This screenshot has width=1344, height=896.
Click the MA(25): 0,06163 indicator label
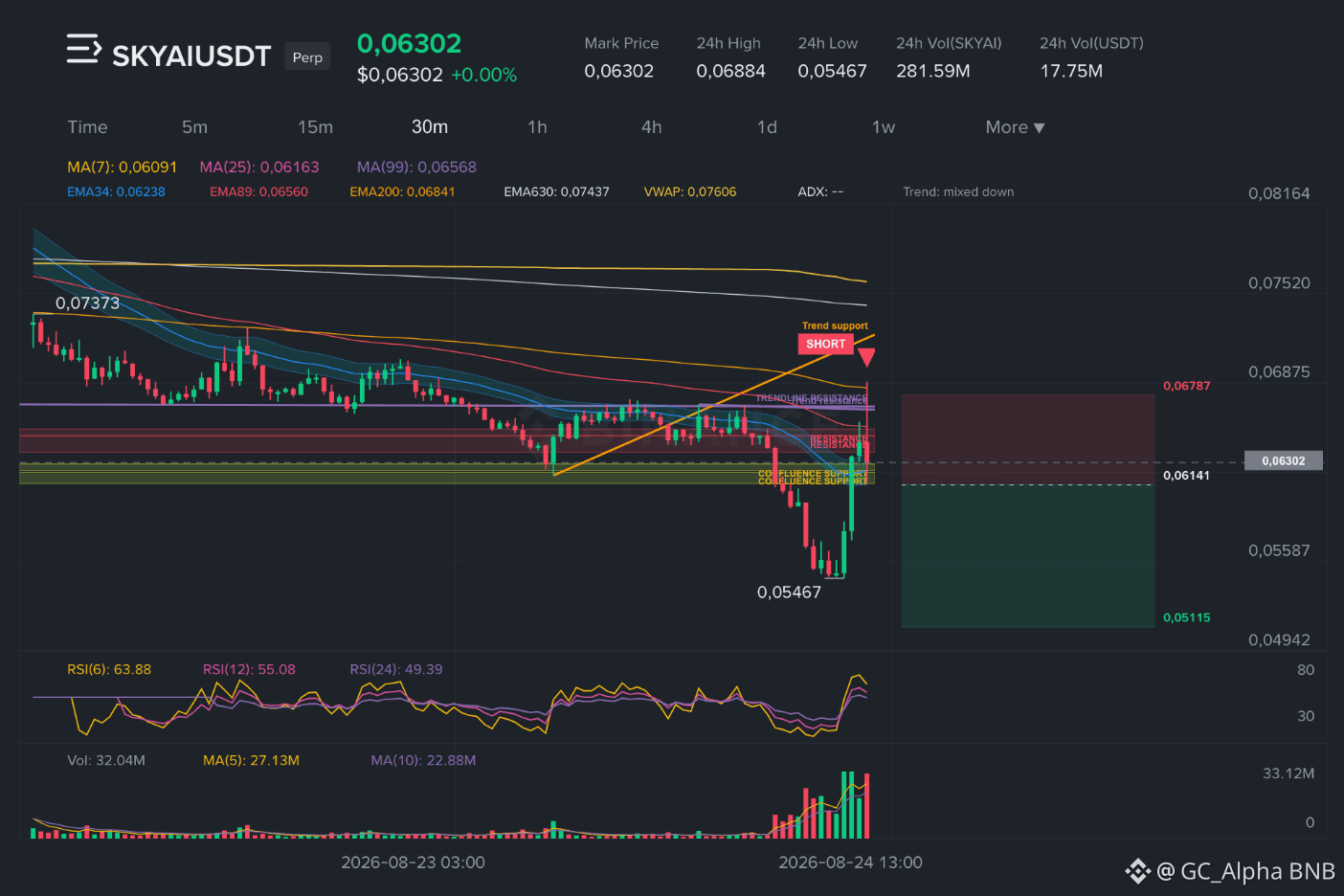[x=259, y=167]
